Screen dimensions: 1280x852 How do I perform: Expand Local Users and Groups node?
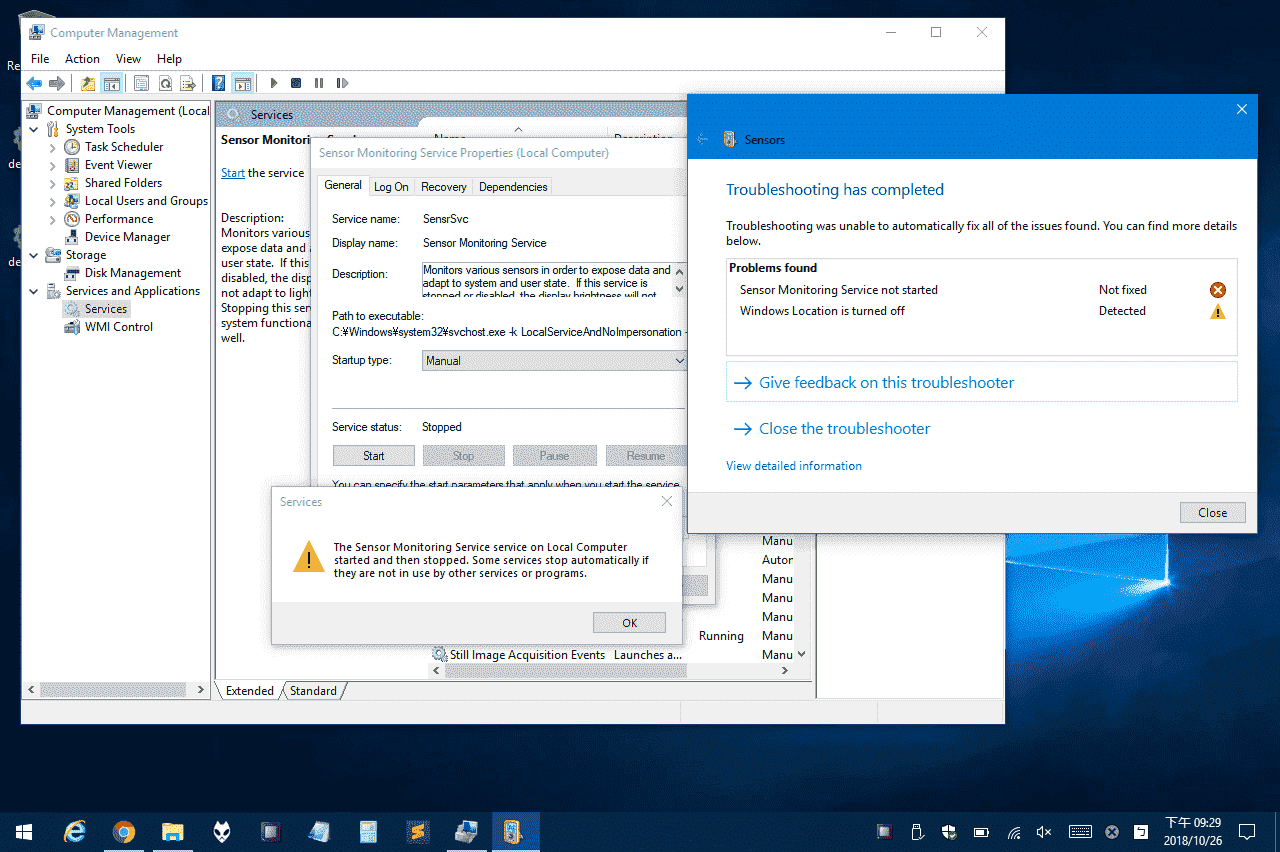53,201
